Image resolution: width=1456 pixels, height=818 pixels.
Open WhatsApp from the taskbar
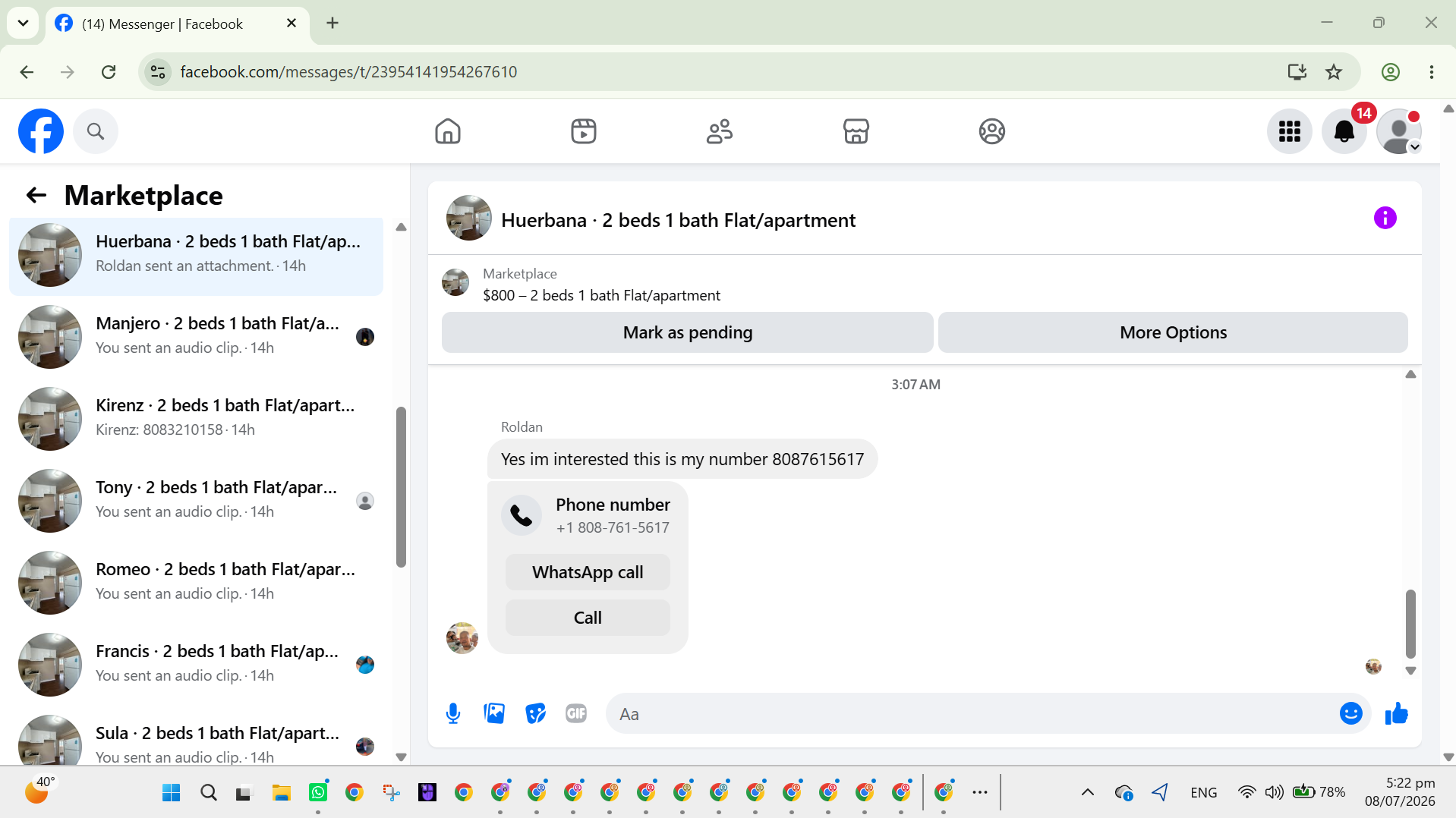pos(318,793)
